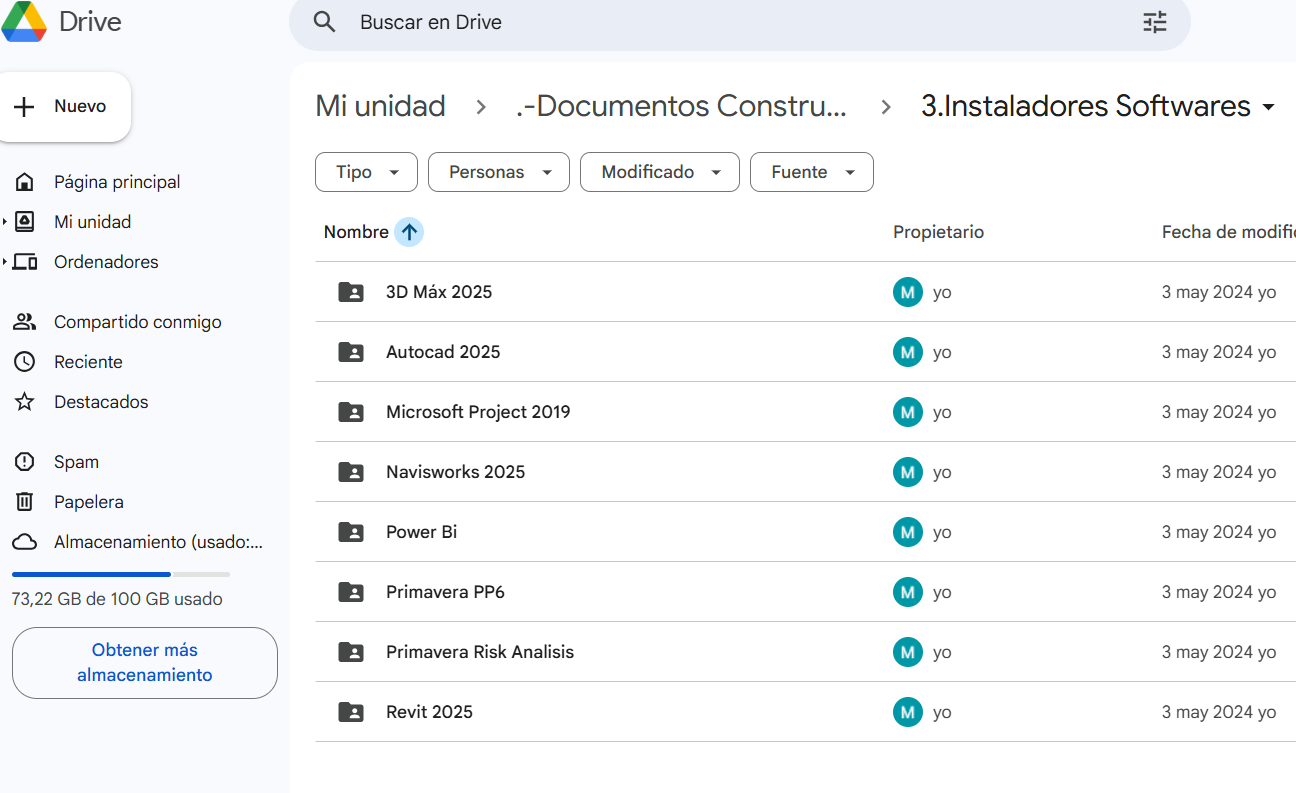Screen dimensions: 1296x793
Task: Click Obtener más almacenamiento
Action: [144, 662]
